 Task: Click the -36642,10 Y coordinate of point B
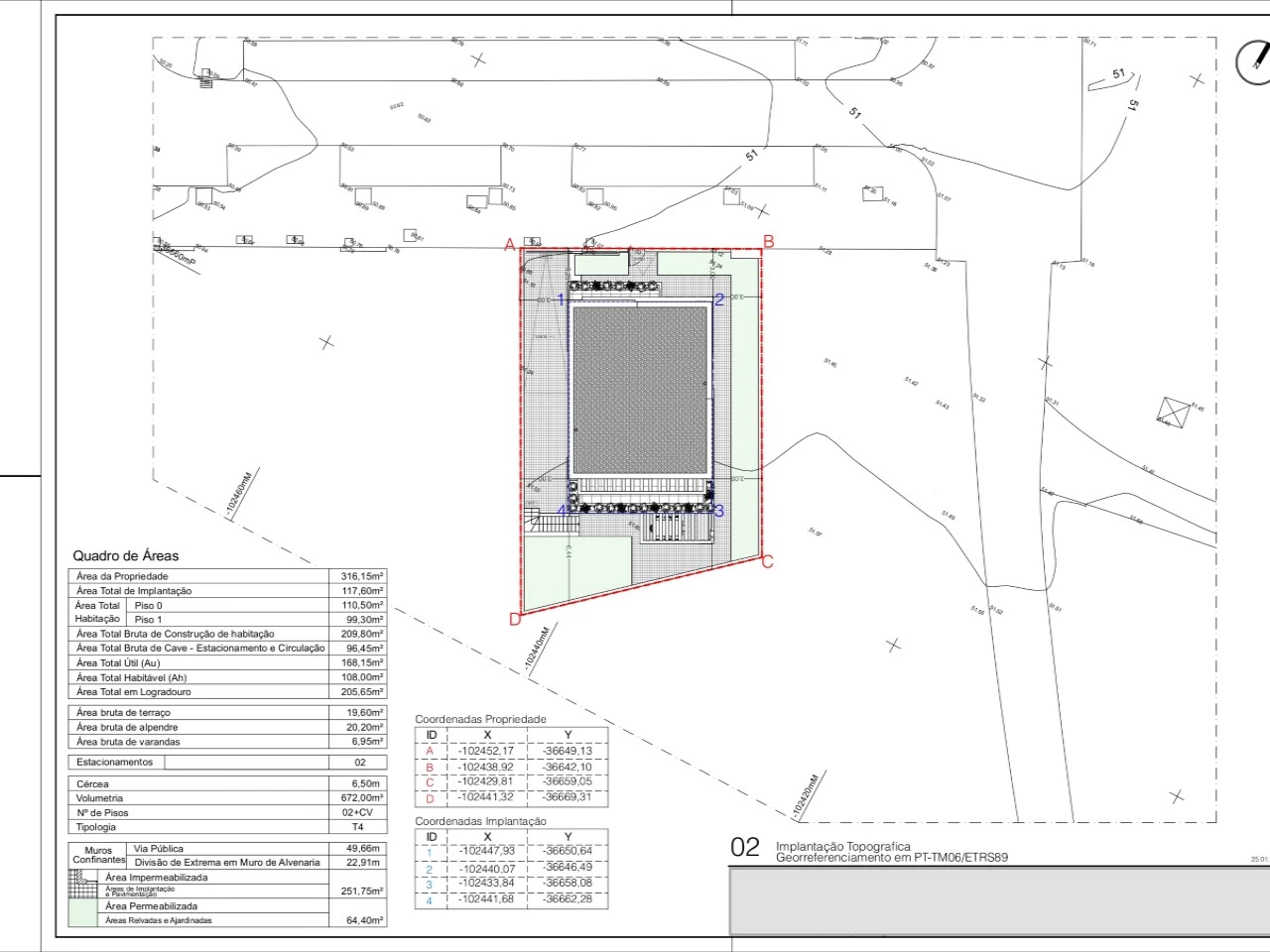(x=568, y=768)
